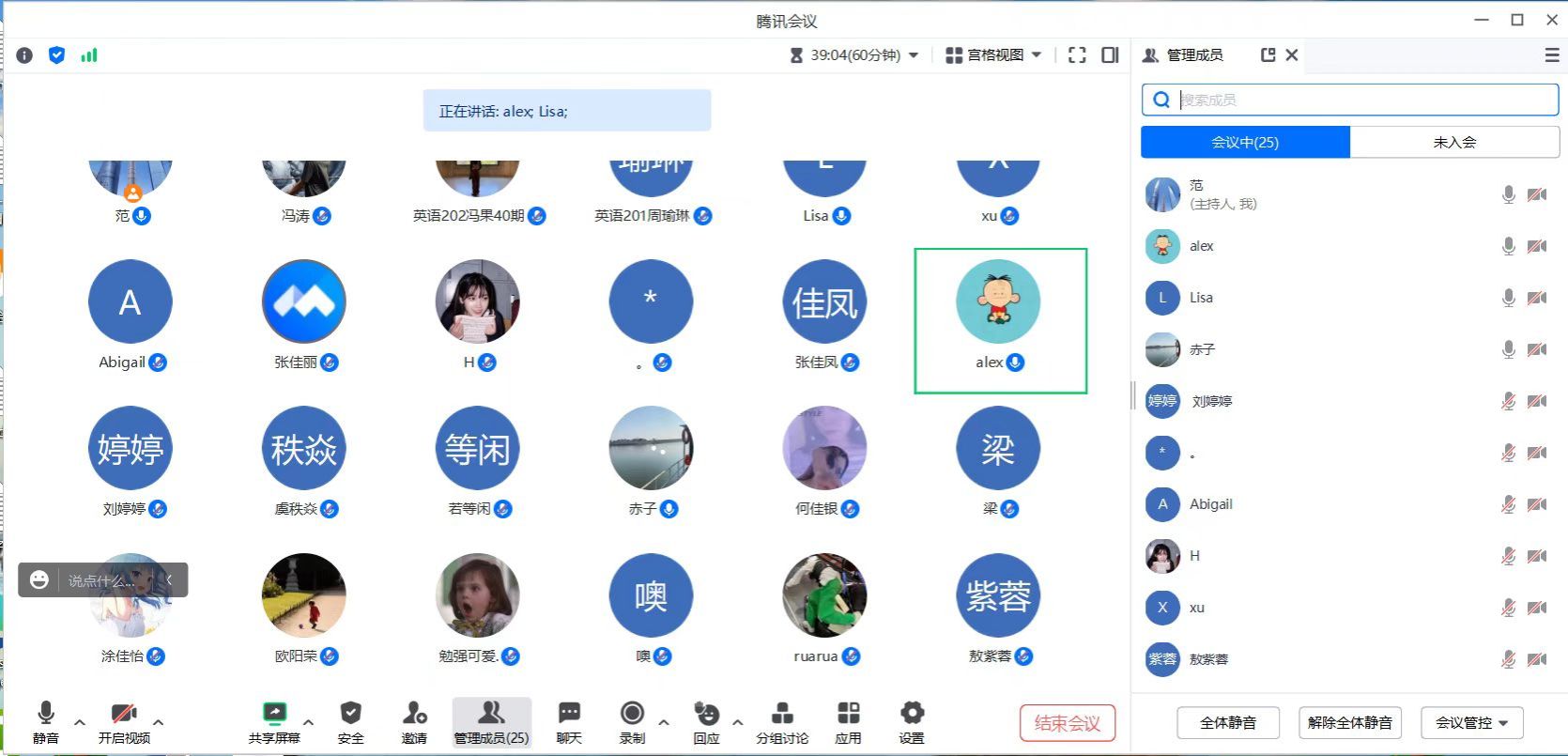Click the Mute All button
Viewport: 1568px width, 756px height.
1228,722
